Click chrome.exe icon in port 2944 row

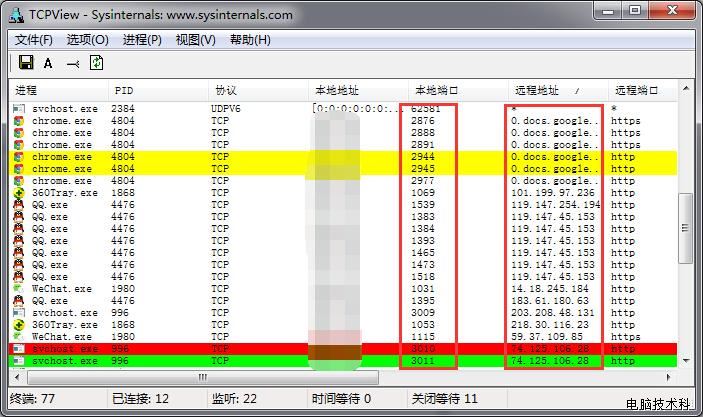pyautogui.click(x=18, y=157)
